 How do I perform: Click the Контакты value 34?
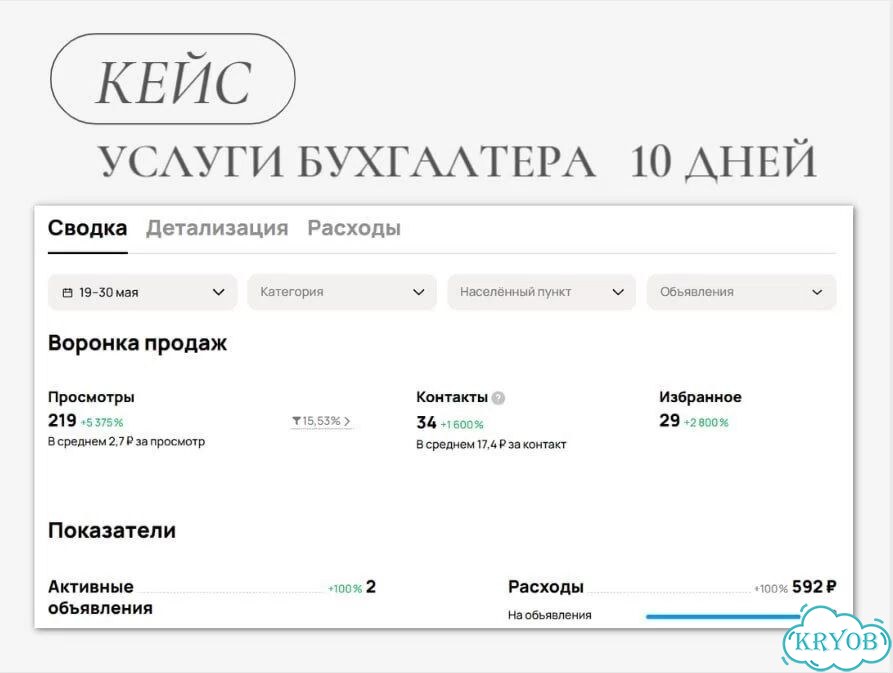(427, 423)
